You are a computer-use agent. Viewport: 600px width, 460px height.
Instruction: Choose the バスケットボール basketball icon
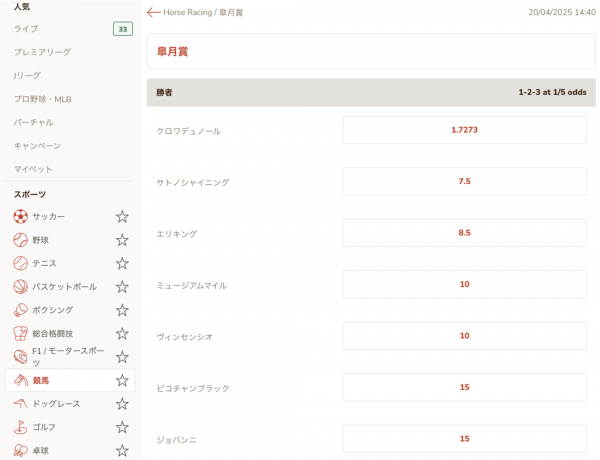point(21,287)
